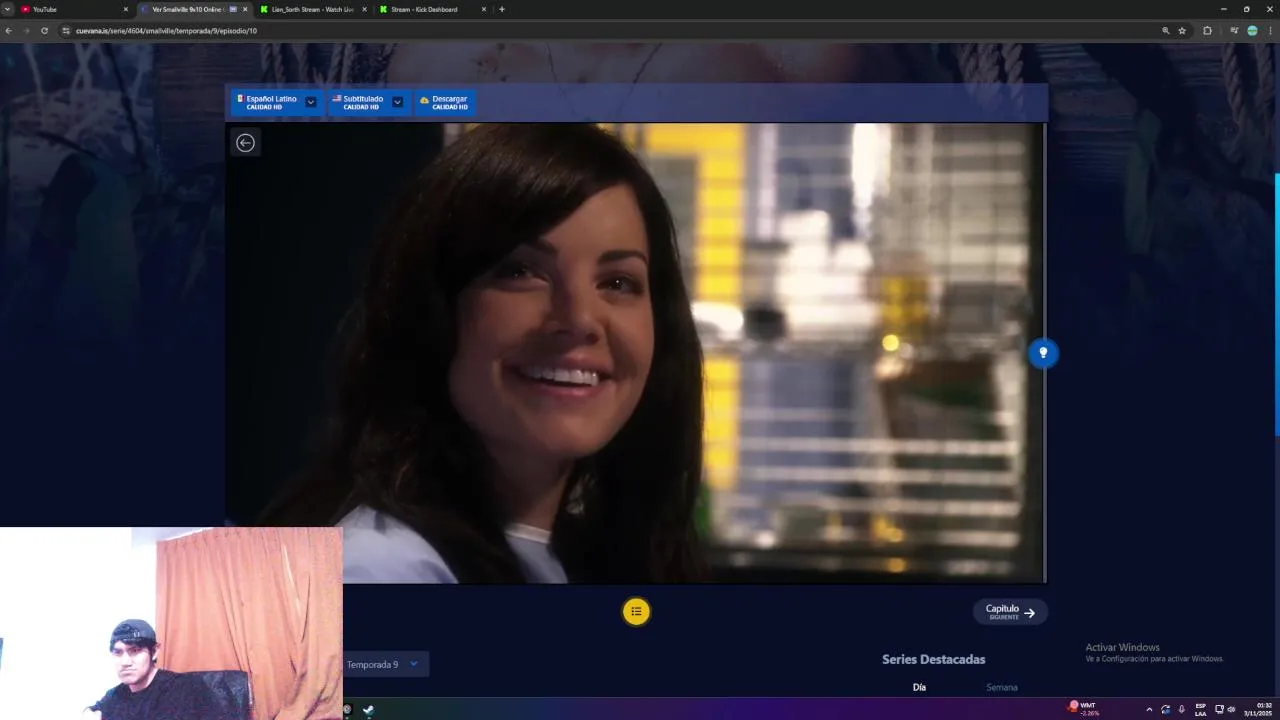Toggle the lights-off lightbulb button
Viewport: 1280px width, 720px height.
[1043, 353]
